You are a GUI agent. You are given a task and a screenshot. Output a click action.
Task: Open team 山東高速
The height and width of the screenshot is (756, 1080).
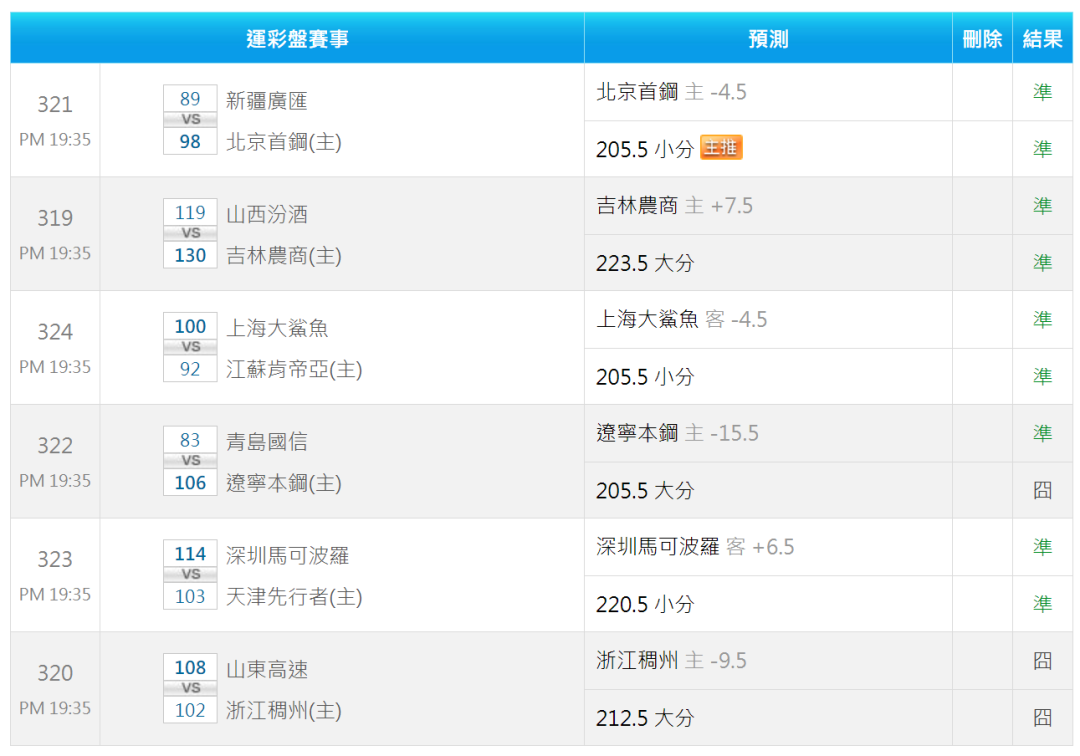click(x=267, y=669)
